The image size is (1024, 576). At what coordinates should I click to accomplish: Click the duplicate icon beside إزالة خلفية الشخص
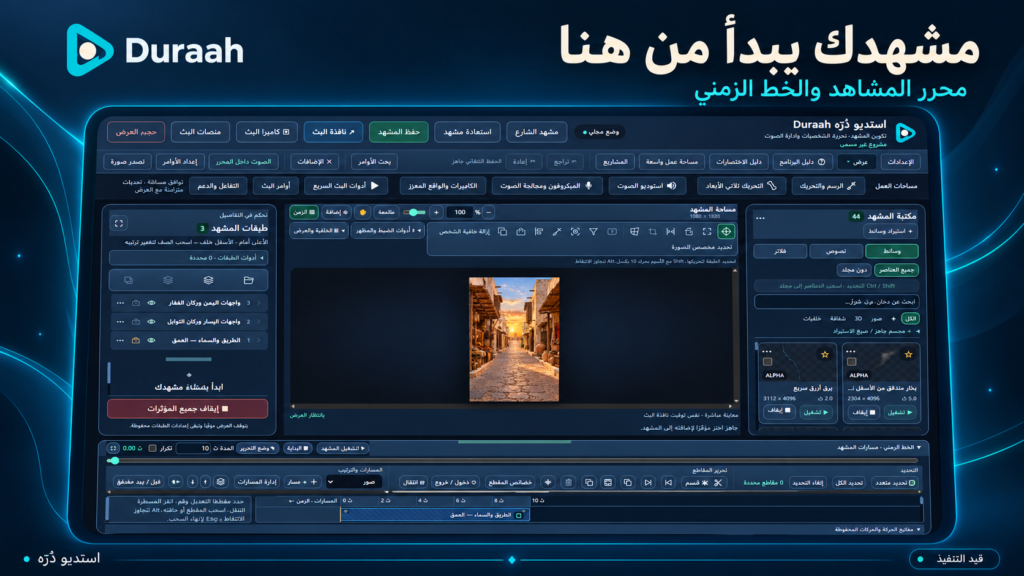(502, 231)
